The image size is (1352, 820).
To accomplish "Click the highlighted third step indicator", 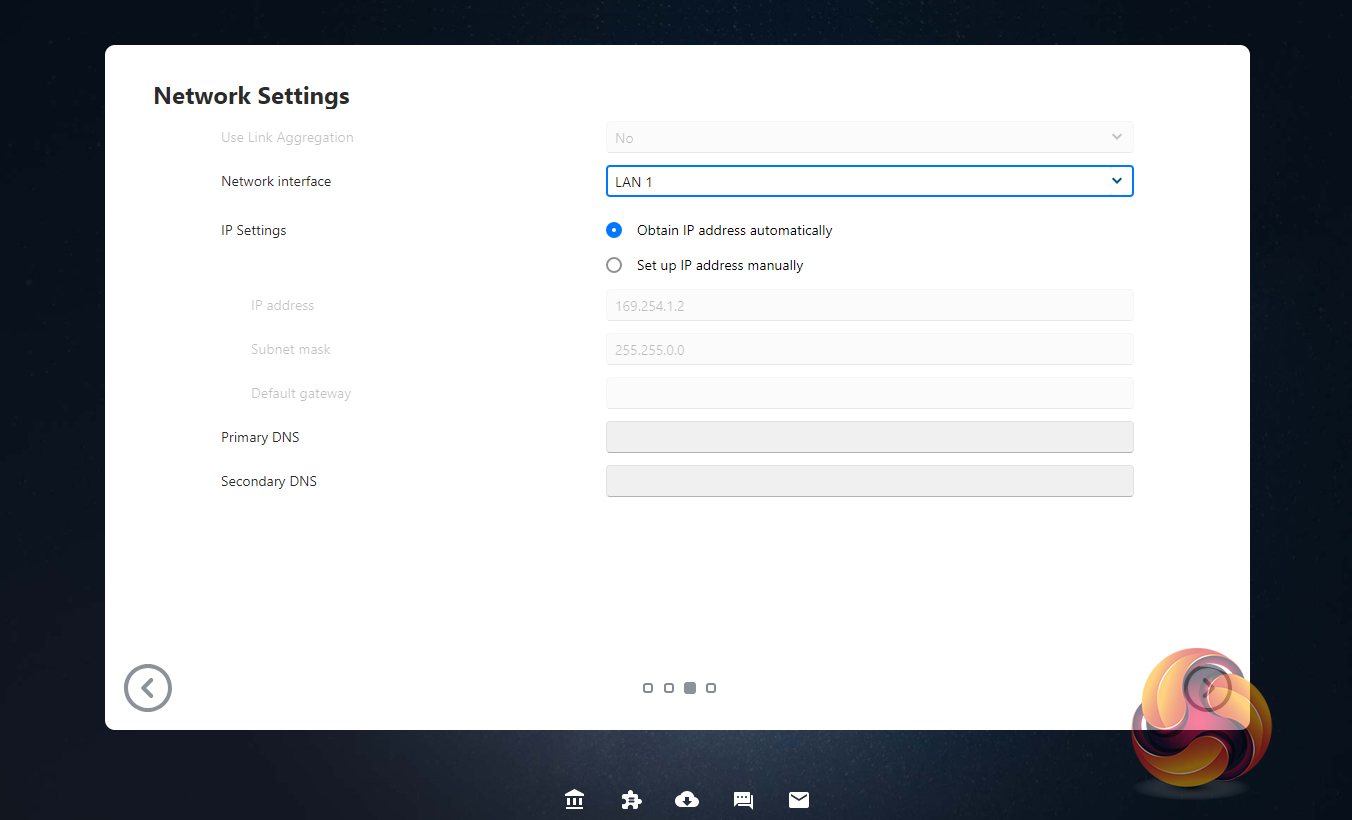I will pyautogui.click(x=690, y=688).
